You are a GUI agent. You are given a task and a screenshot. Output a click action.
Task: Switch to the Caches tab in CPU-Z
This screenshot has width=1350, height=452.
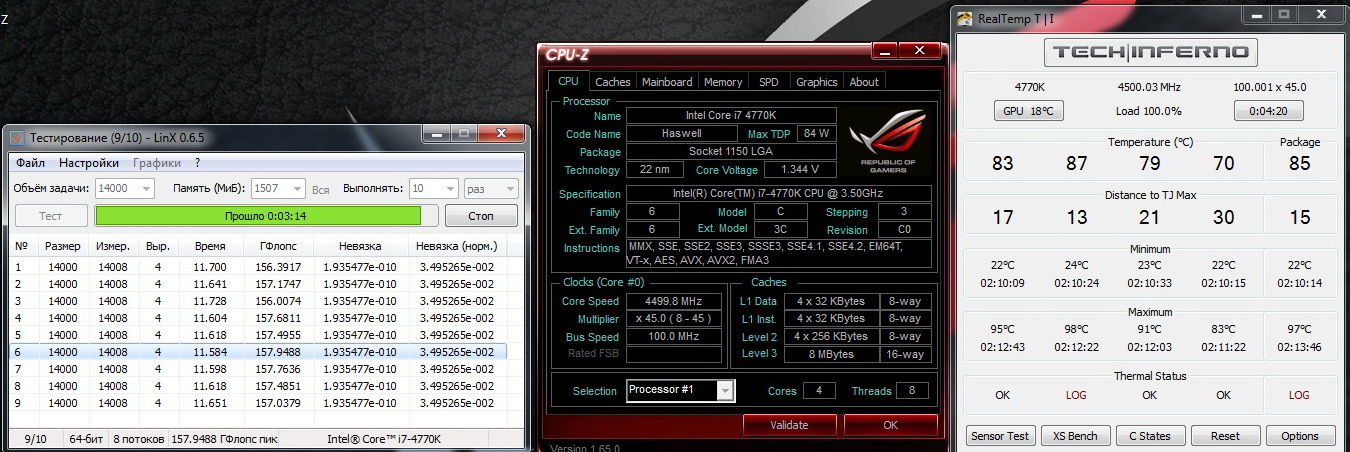[612, 82]
